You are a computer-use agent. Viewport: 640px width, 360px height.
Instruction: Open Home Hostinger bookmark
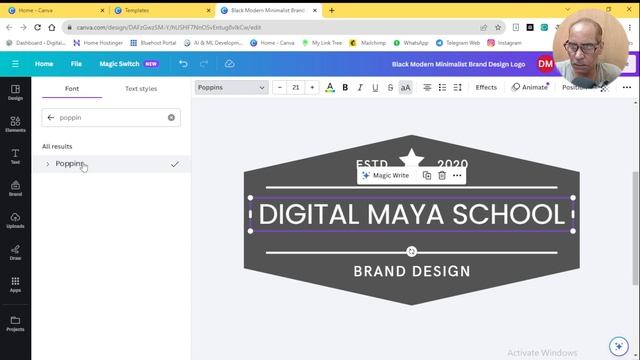[98, 42]
